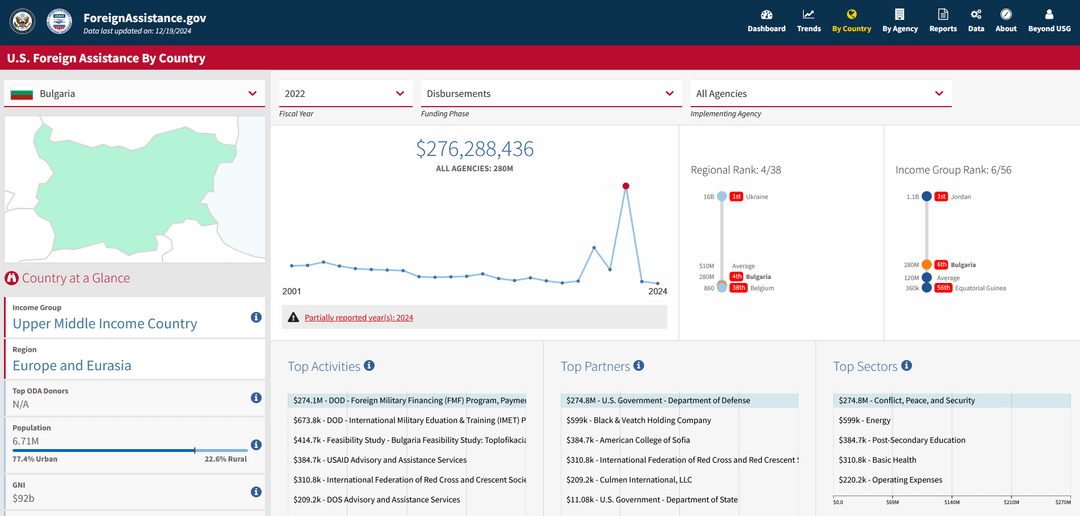Open the By Agency building icon
The width and height of the screenshot is (1080, 516).
899,14
